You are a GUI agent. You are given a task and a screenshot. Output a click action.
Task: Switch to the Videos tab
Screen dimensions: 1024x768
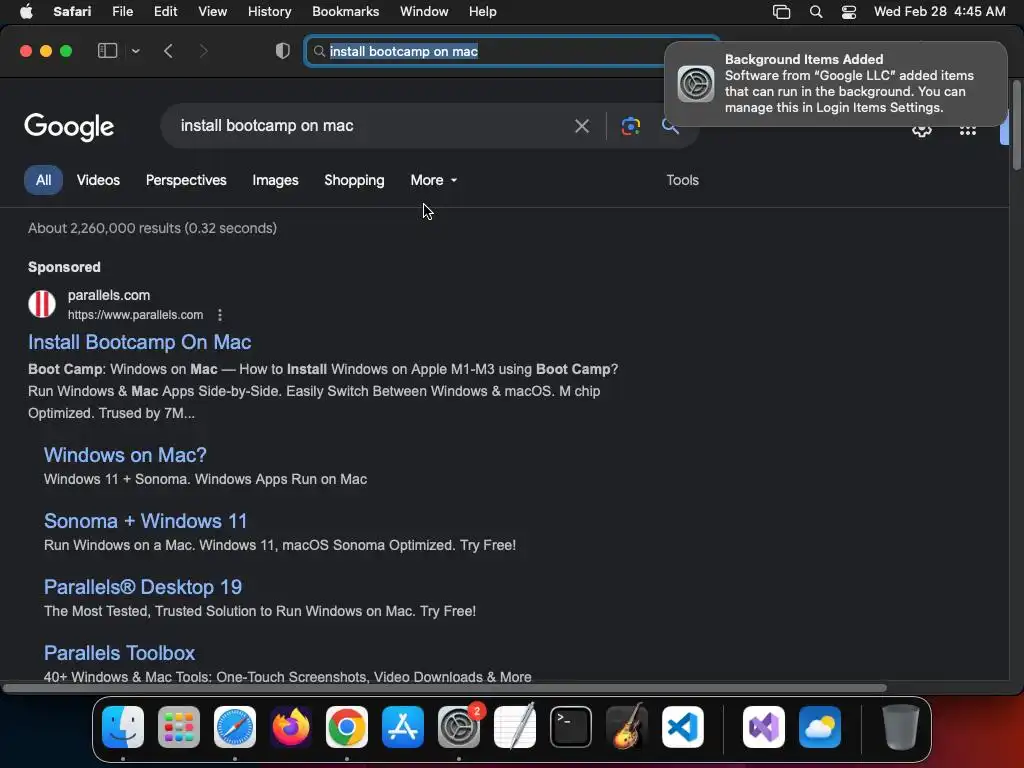coord(98,180)
